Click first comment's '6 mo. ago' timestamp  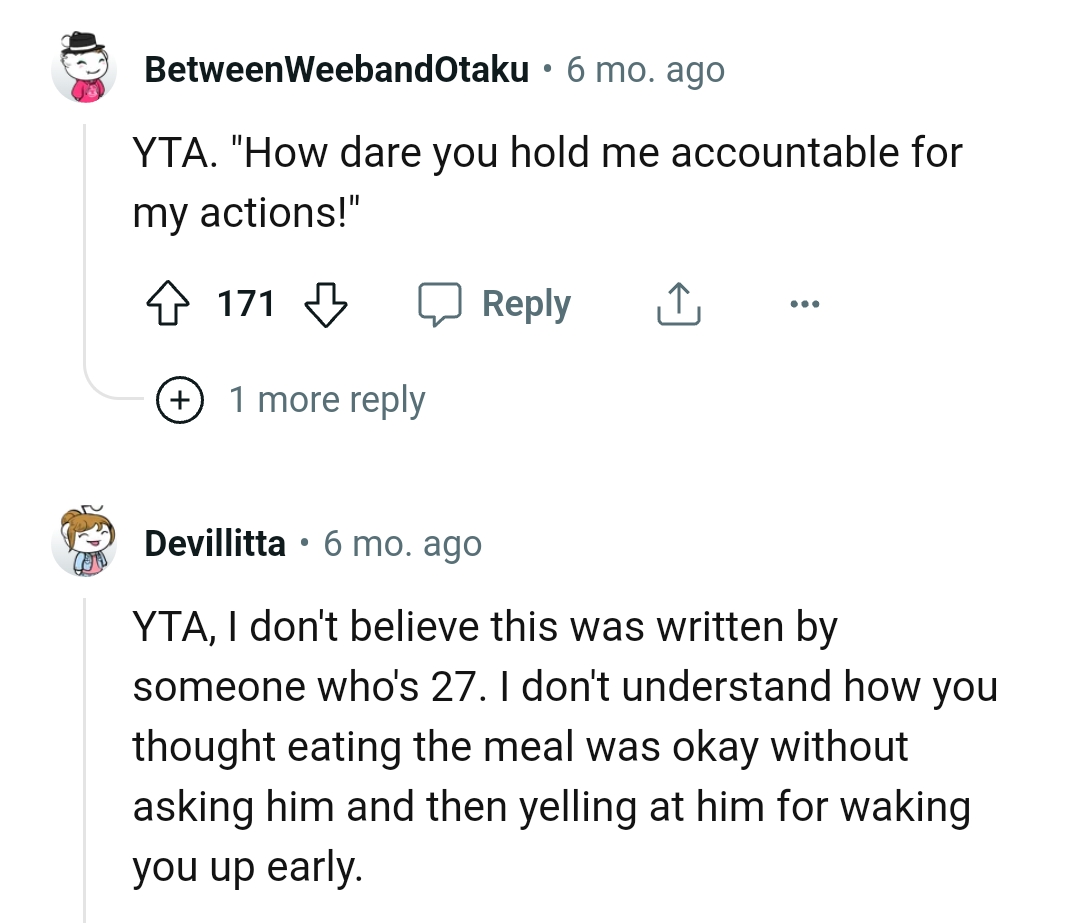(645, 70)
